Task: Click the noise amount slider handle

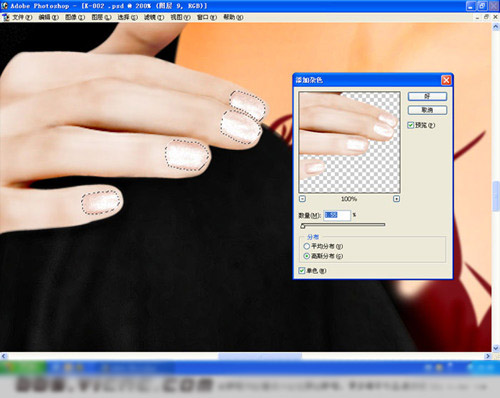Action: click(x=303, y=226)
